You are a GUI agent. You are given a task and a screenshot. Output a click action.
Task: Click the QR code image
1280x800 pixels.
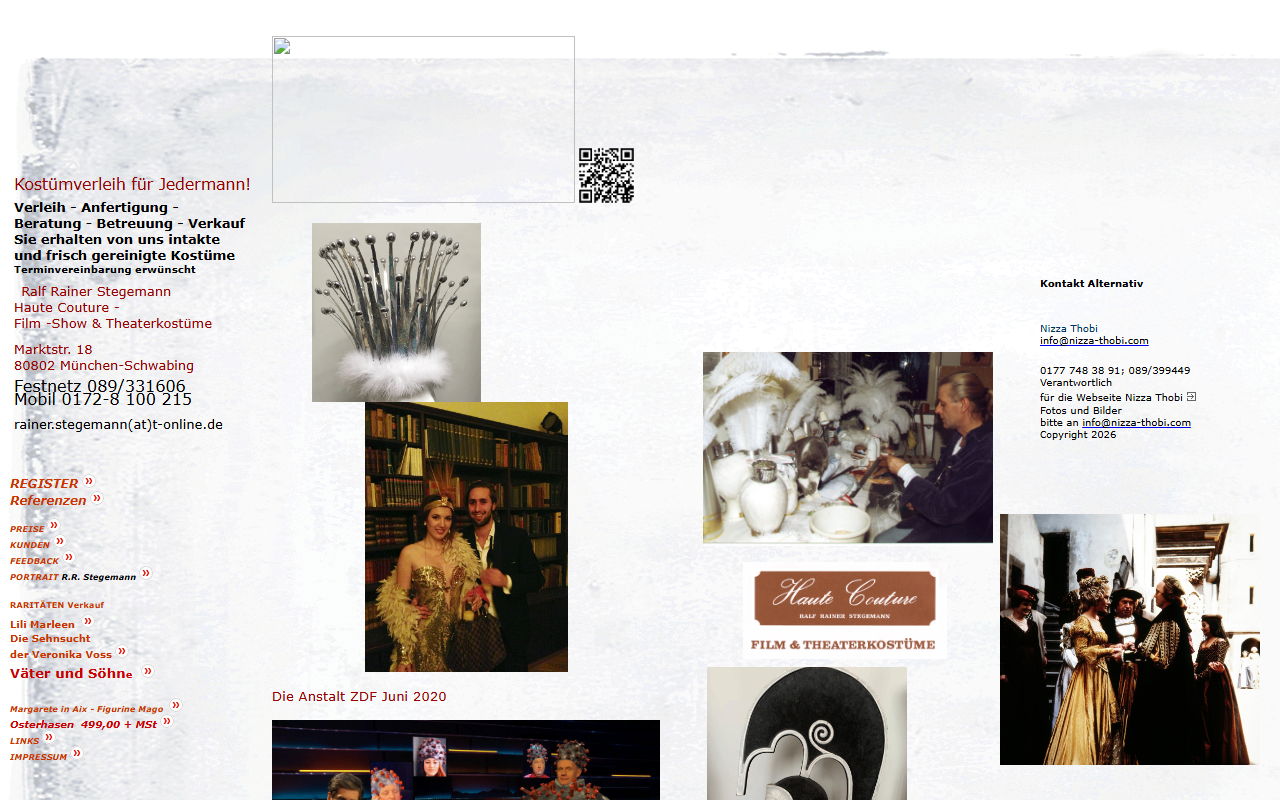[x=606, y=175]
